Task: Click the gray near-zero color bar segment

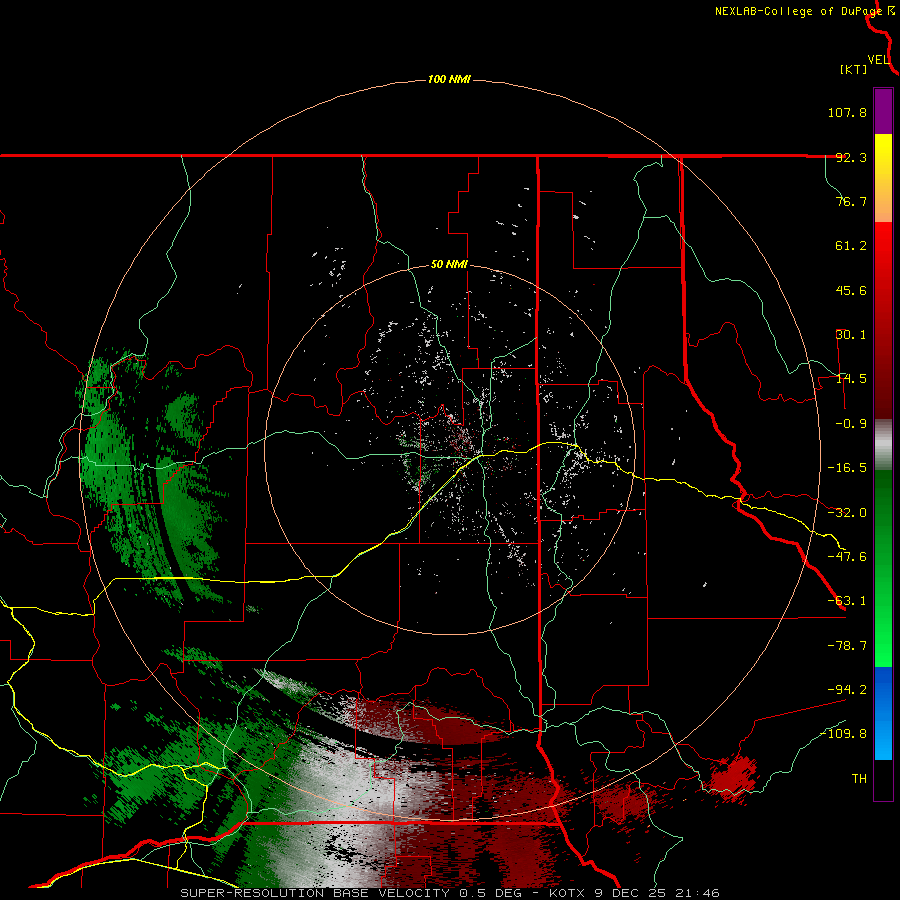Action: tap(883, 445)
